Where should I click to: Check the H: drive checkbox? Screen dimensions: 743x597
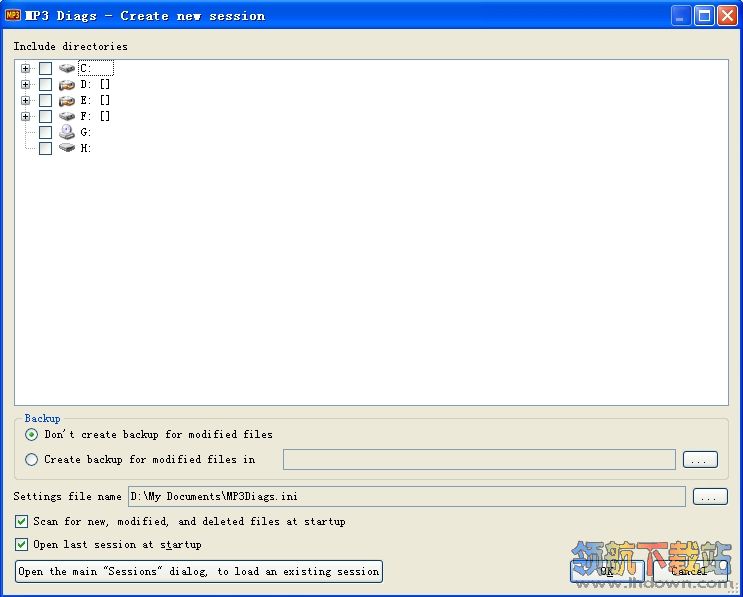coord(45,148)
